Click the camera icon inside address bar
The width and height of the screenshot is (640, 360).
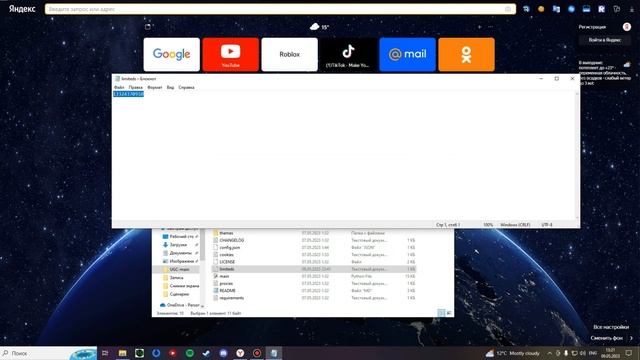point(508,9)
